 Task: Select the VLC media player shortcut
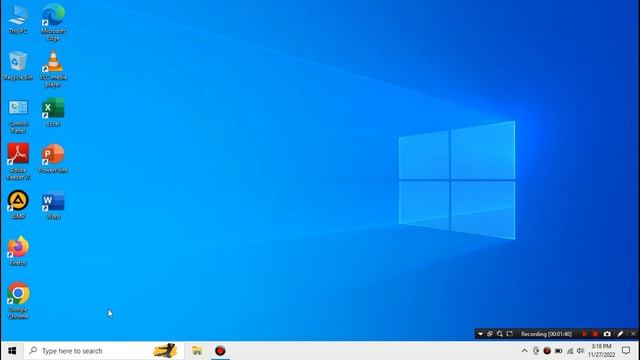point(53,69)
